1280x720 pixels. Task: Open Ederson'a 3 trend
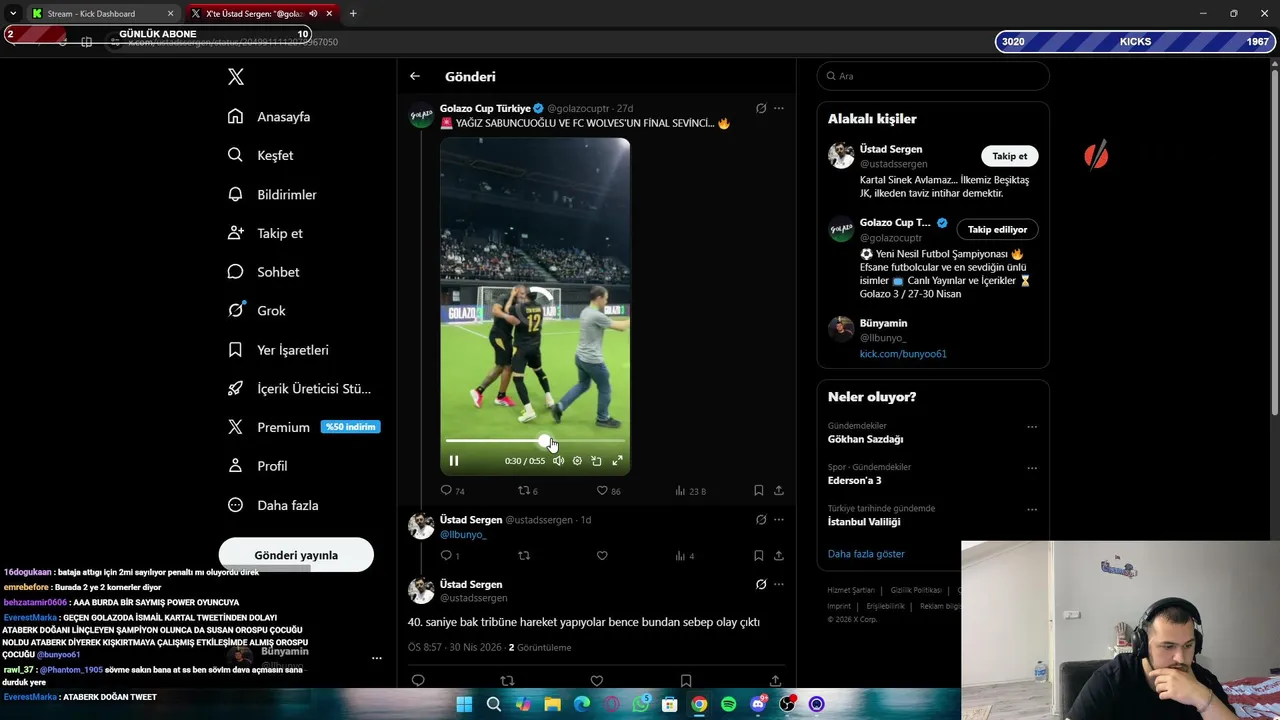point(854,480)
